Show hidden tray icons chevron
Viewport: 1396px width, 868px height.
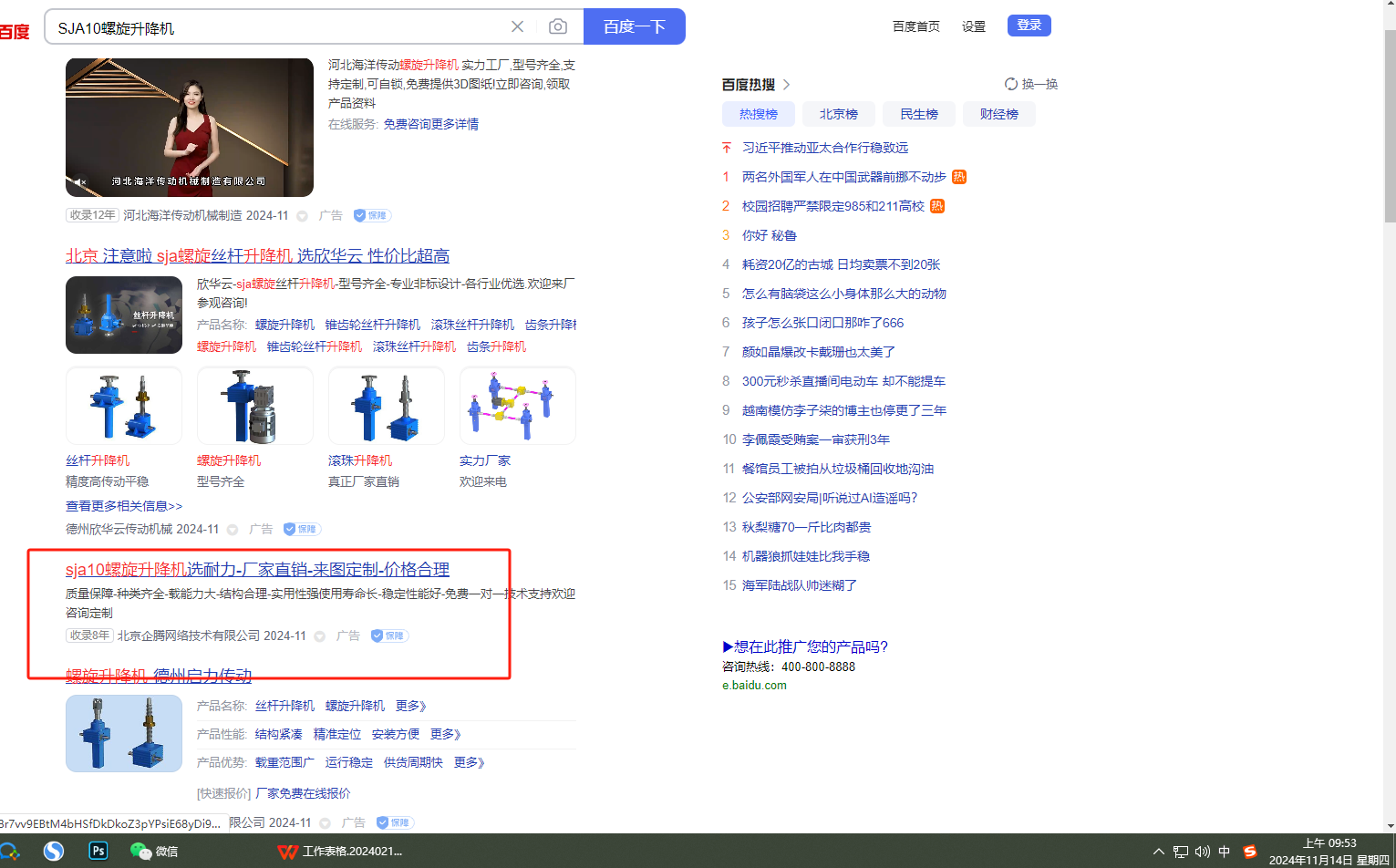tap(1159, 852)
